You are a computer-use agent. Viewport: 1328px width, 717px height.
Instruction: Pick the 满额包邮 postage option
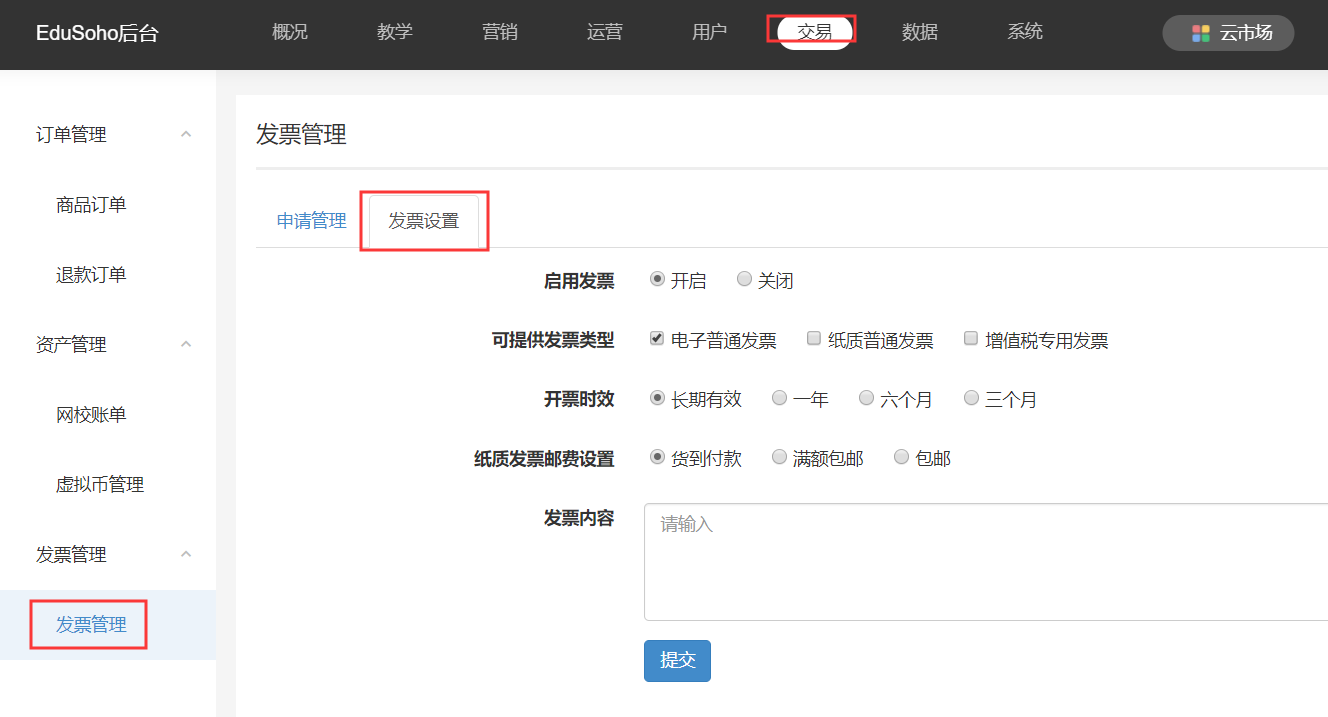(x=780, y=457)
